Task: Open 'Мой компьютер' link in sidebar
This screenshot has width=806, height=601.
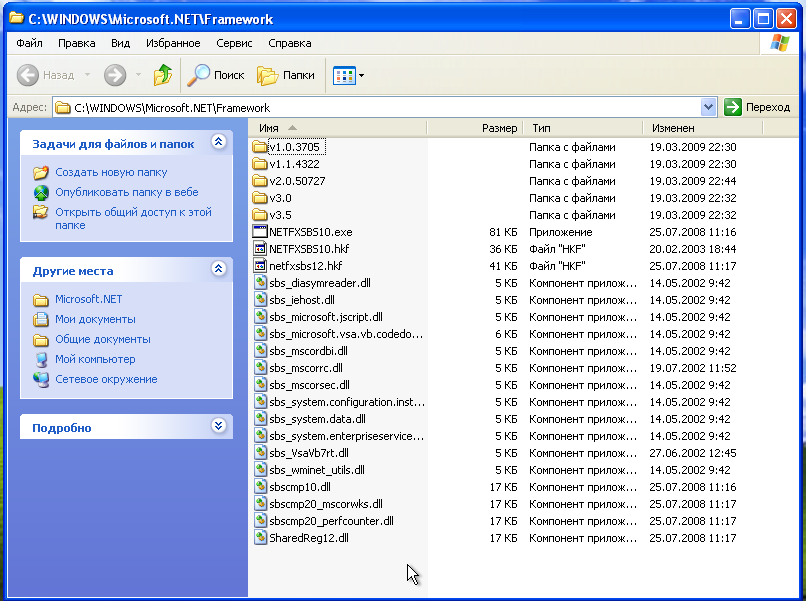Action: [95, 359]
